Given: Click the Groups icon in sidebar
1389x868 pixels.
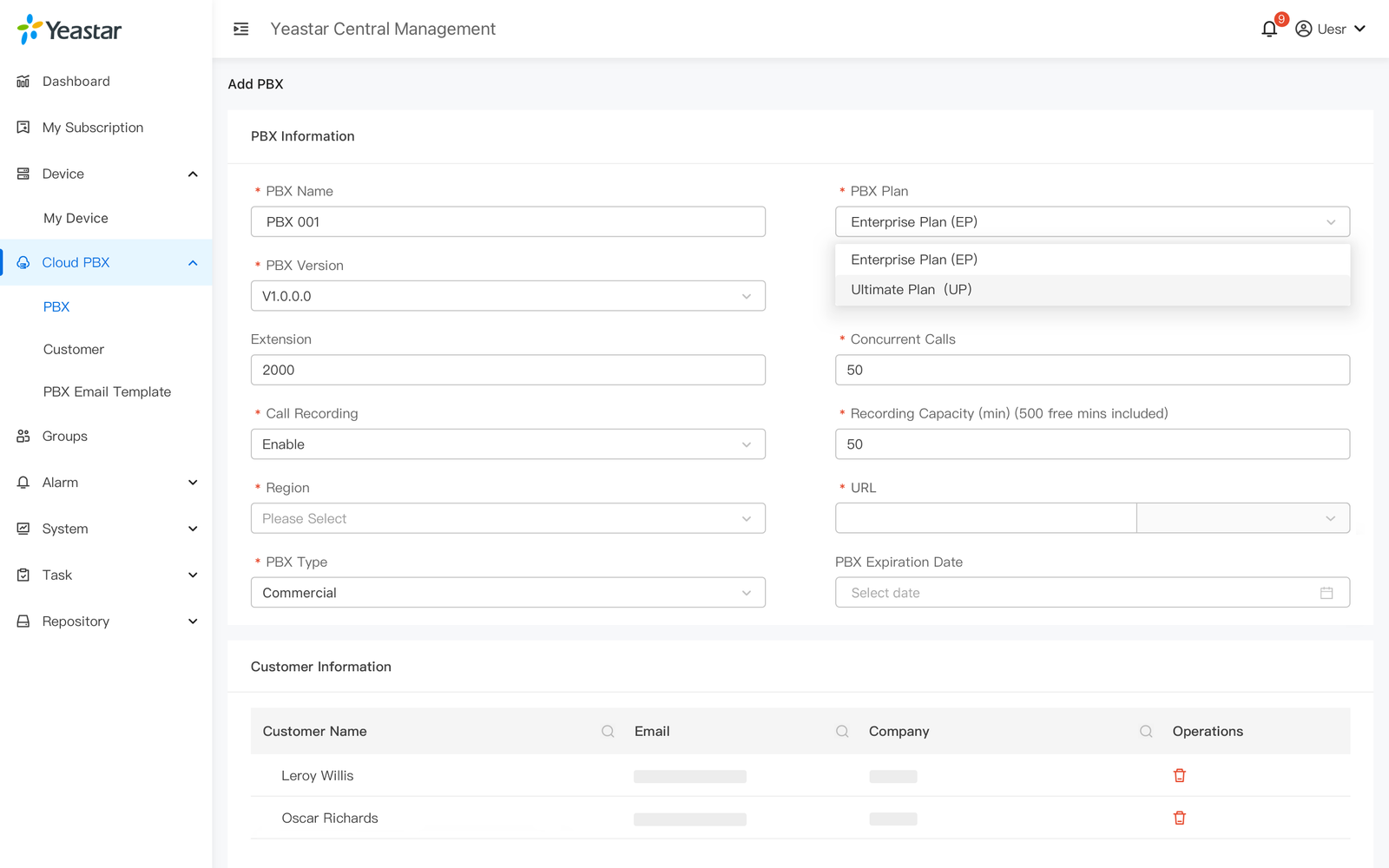Looking at the screenshot, I should pyautogui.click(x=23, y=437).
